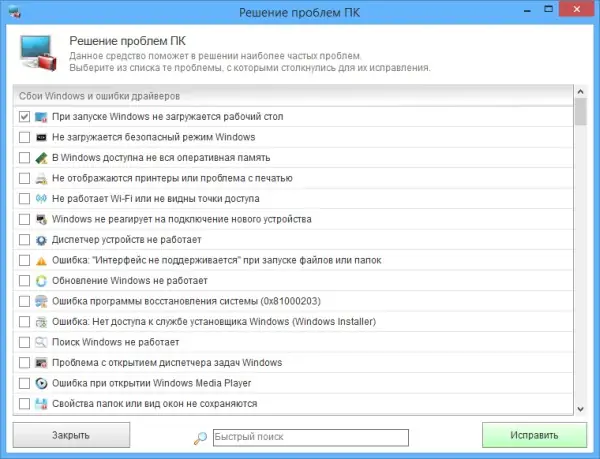
Task: Click the Wi-Fi icon beside 'Не работает Wi-Fi'
Action: [x=41, y=198]
